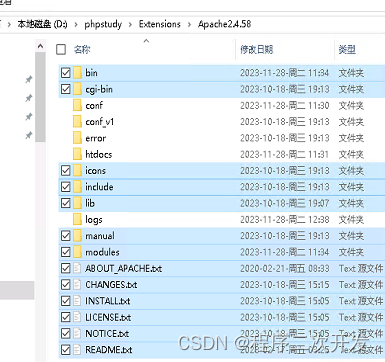
Task: Click the INSTALL.txt file icon
Action: [77, 301]
